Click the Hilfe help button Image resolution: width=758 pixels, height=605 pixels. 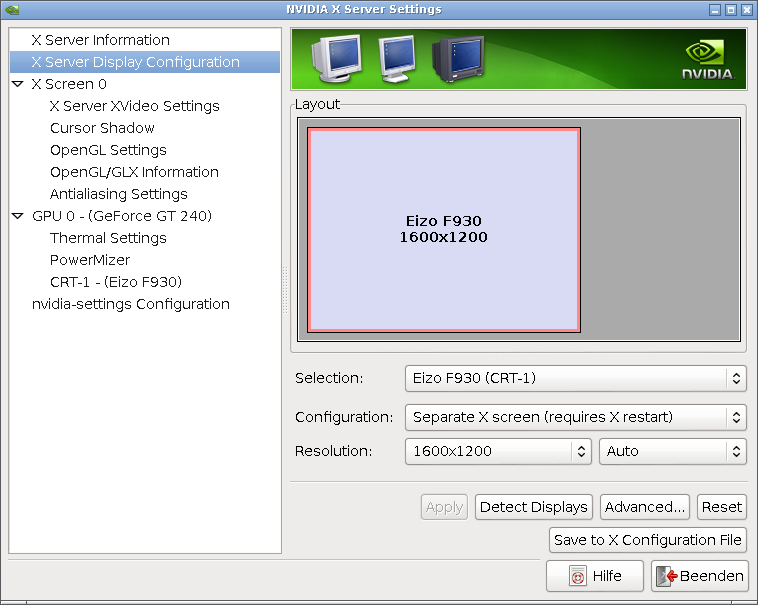tap(595, 576)
